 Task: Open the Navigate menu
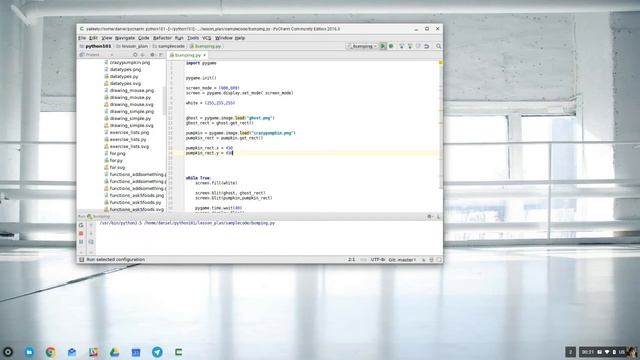(125, 38)
